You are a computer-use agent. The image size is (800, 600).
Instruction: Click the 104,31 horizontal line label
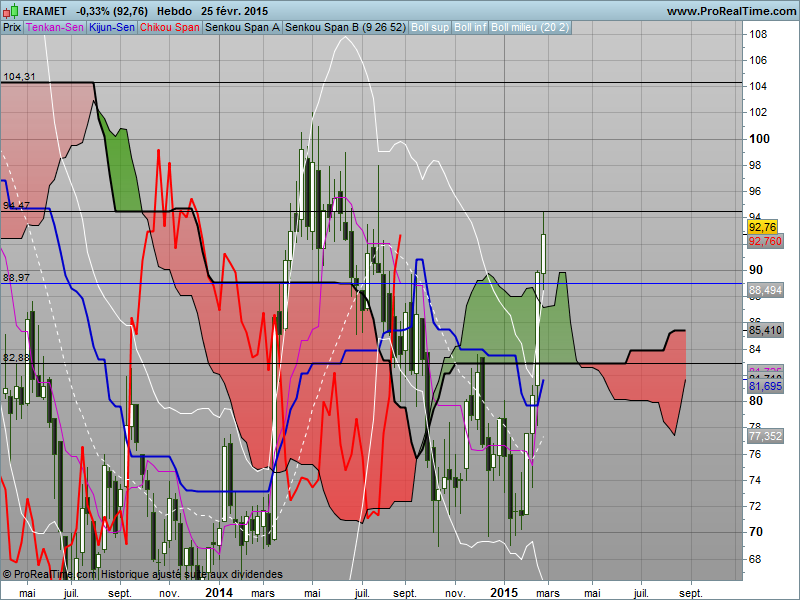pos(19,77)
